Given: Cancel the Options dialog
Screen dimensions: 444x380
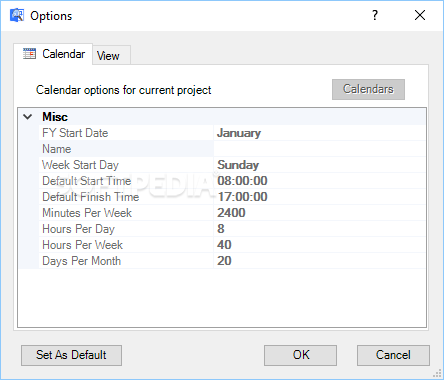Looking at the screenshot, I should 393,355.
